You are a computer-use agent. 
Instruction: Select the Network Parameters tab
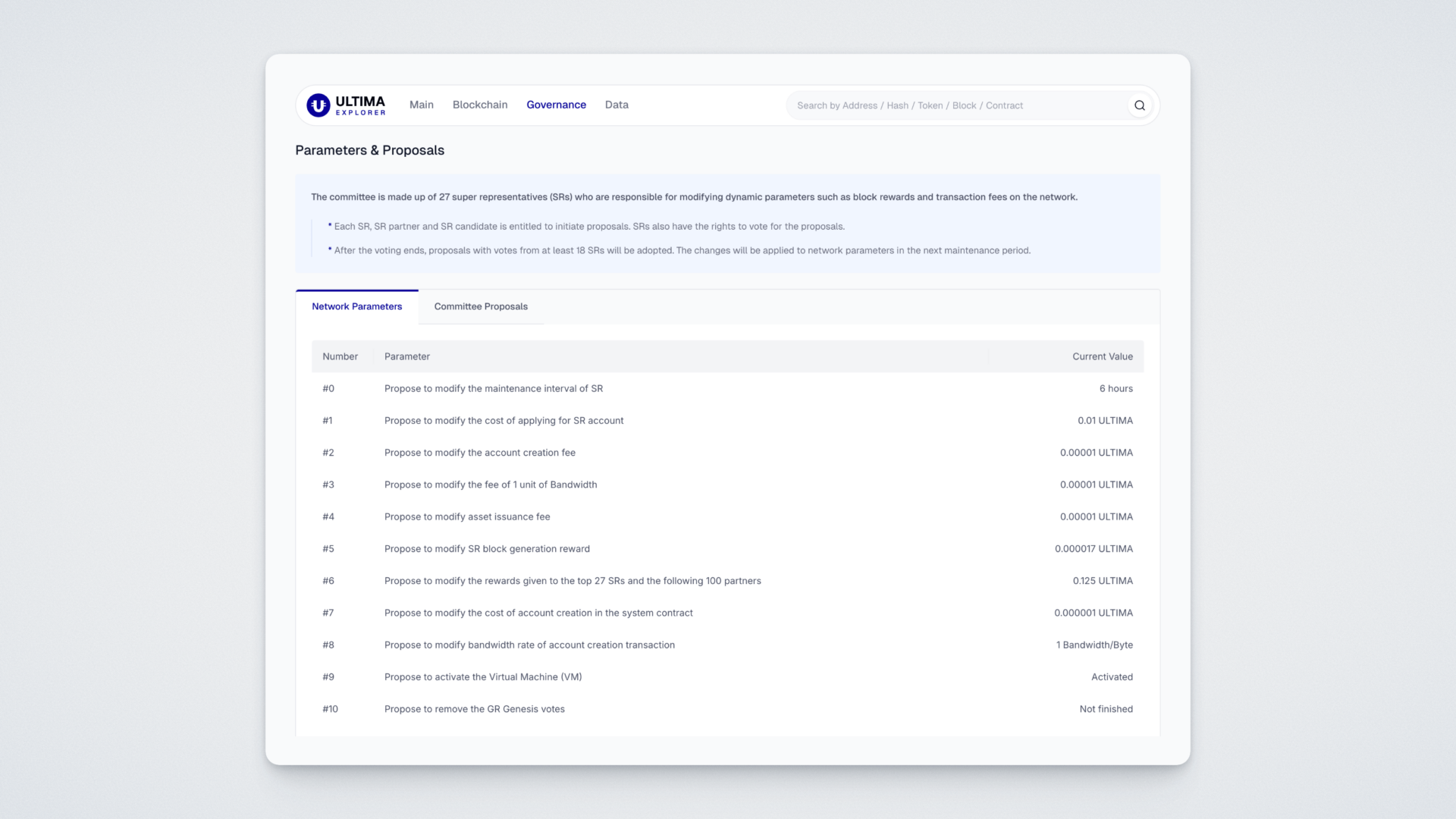356,306
